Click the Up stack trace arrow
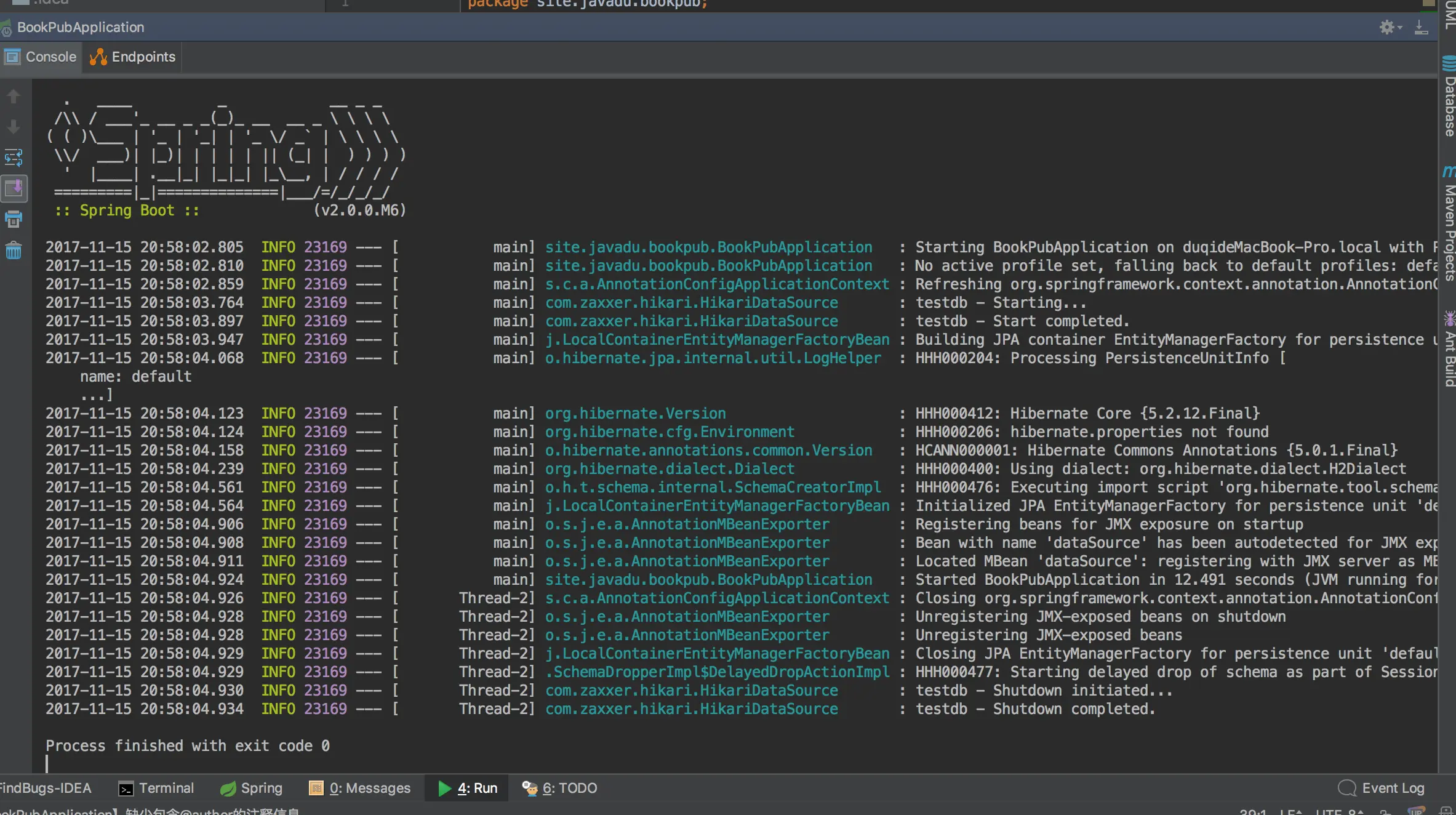The height and width of the screenshot is (815, 1456). [14, 97]
